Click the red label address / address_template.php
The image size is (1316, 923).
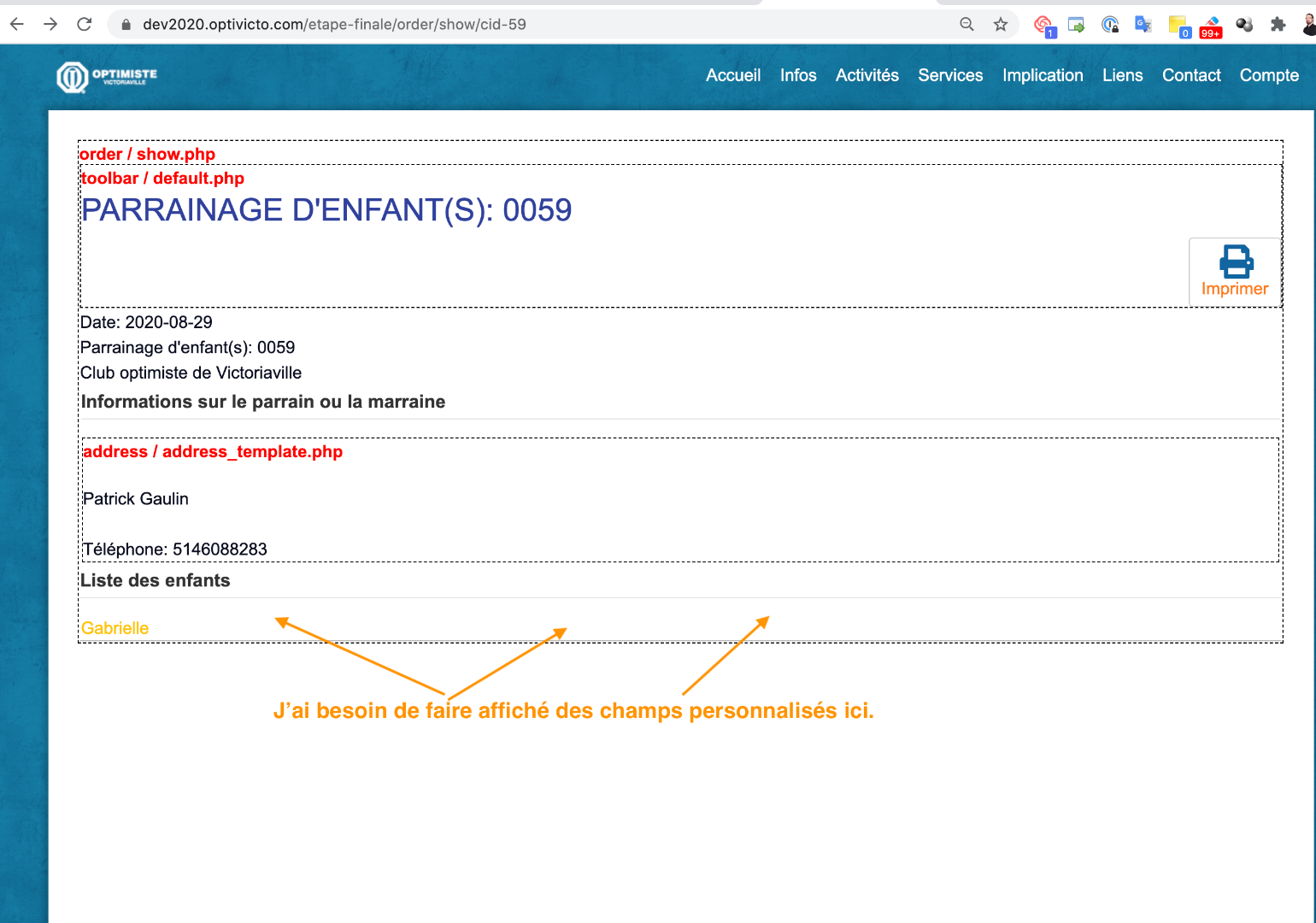(212, 451)
